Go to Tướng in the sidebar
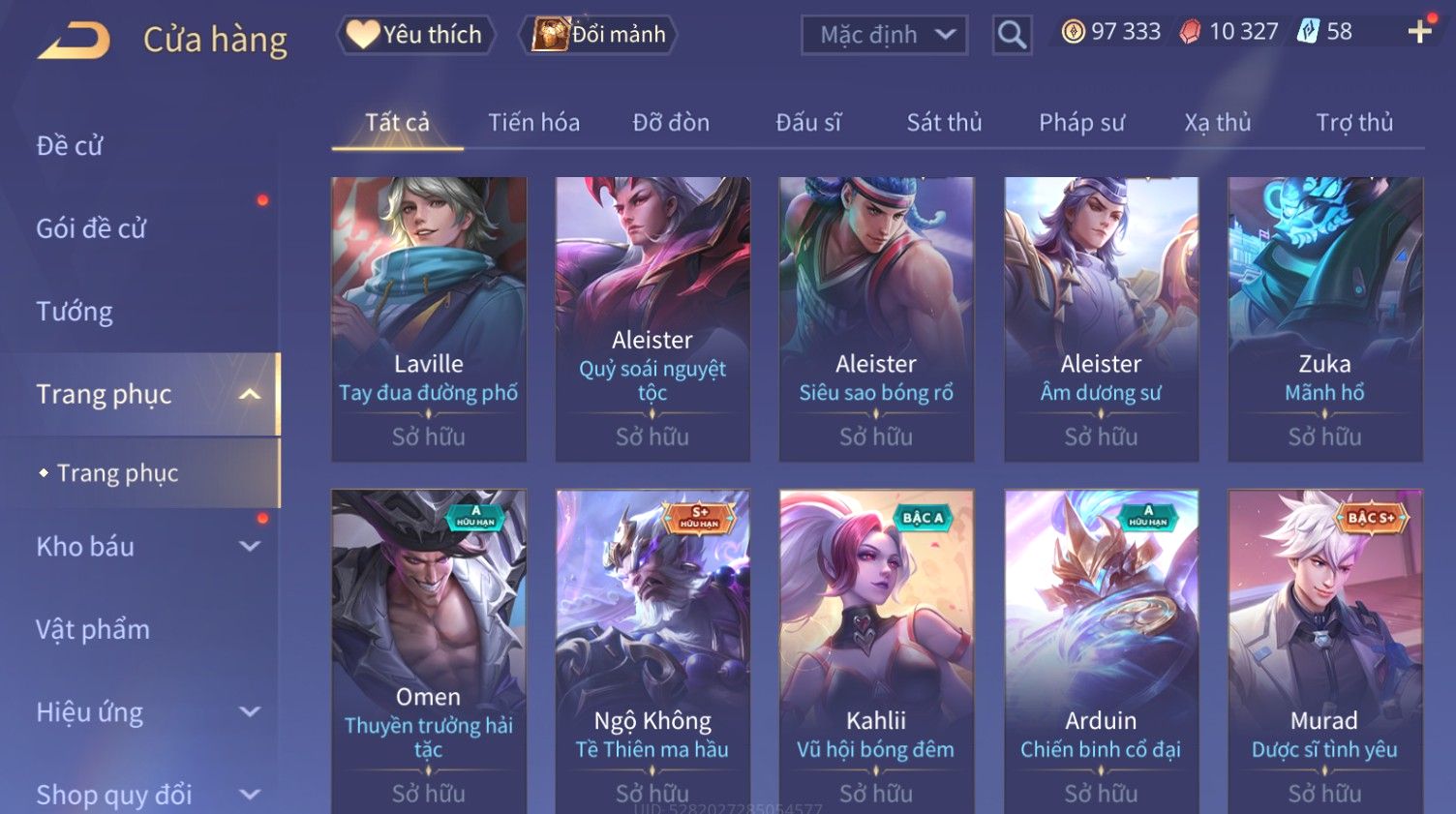Image resolution: width=1456 pixels, height=814 pixels. click(75, 312)
